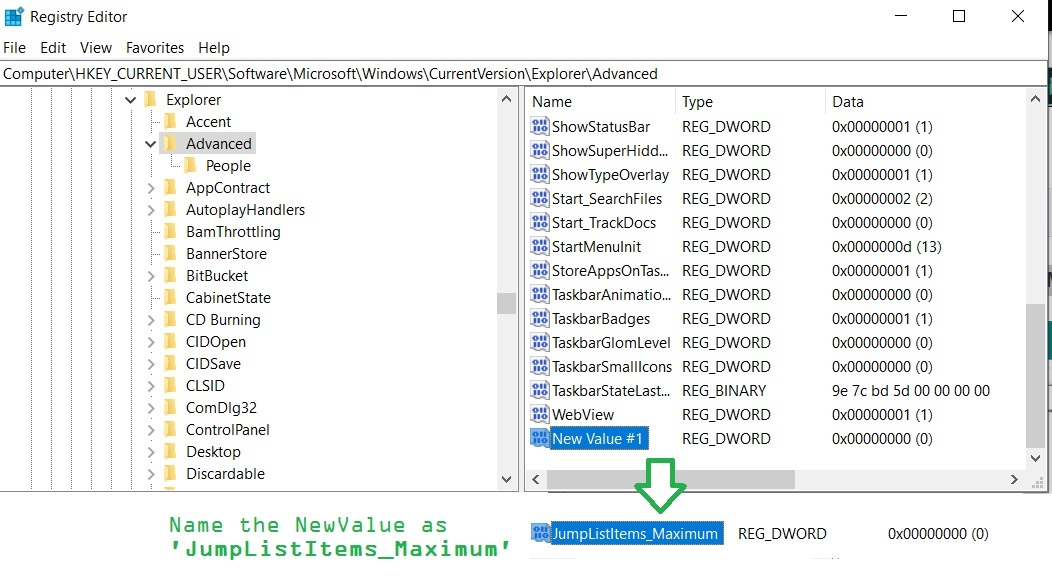Click the REG_BINARY type cell
The image size is (1052, 579).
click(x=724, y=390)
